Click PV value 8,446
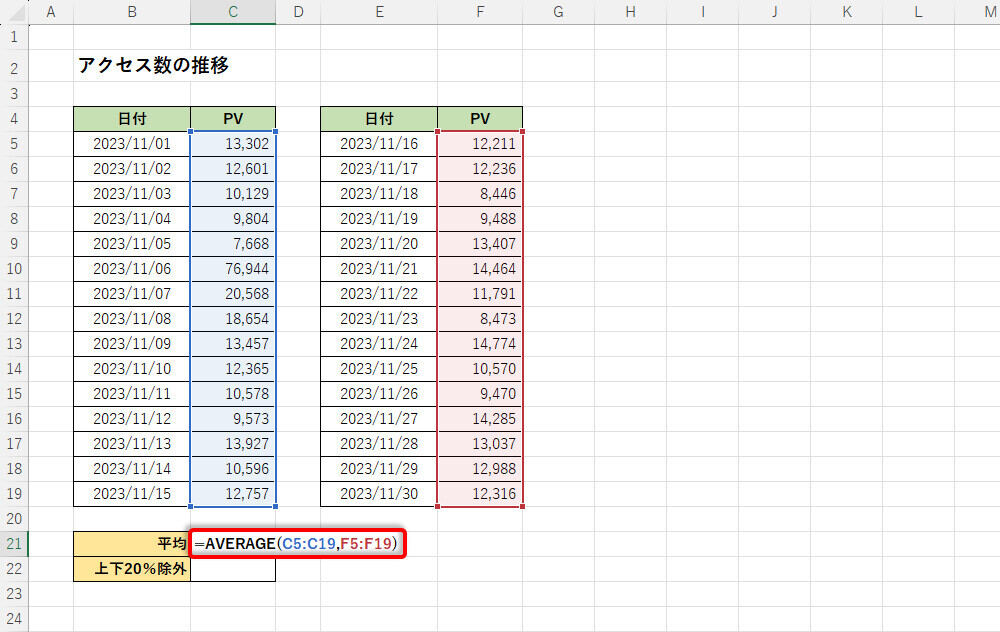 tap(480, 193)
